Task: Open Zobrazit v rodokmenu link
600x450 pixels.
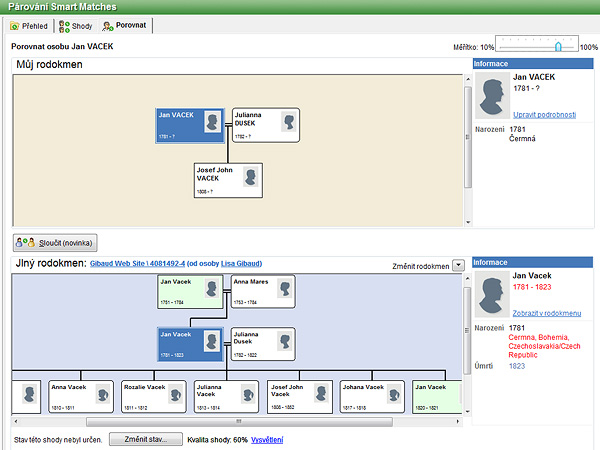Action: [x=547, y=313]
